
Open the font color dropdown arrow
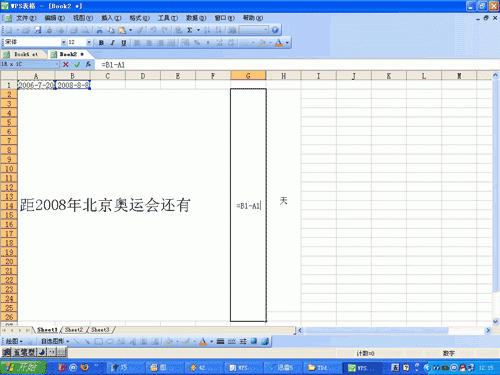(287, 43)
